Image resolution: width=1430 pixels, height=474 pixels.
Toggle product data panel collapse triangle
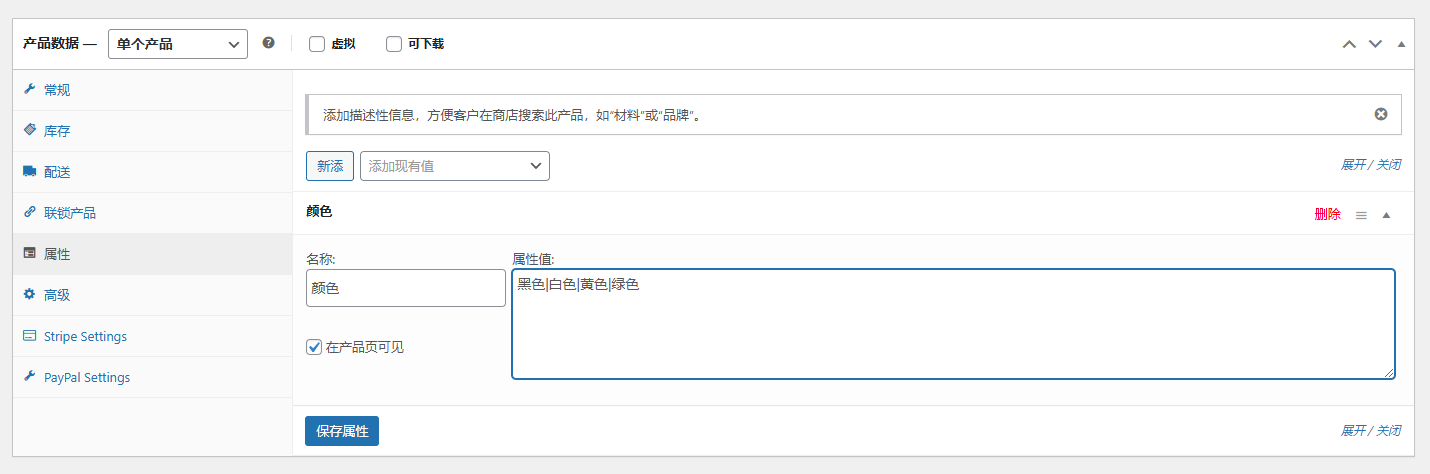[1401, 44]
